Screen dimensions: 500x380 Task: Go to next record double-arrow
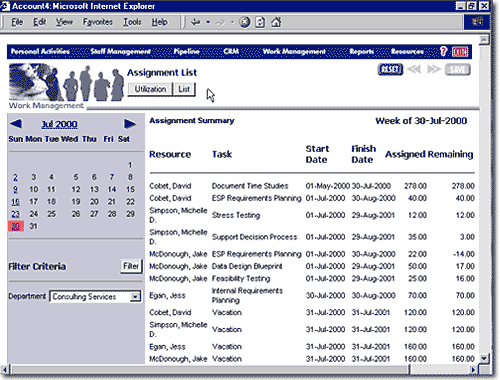click(434, 69)
